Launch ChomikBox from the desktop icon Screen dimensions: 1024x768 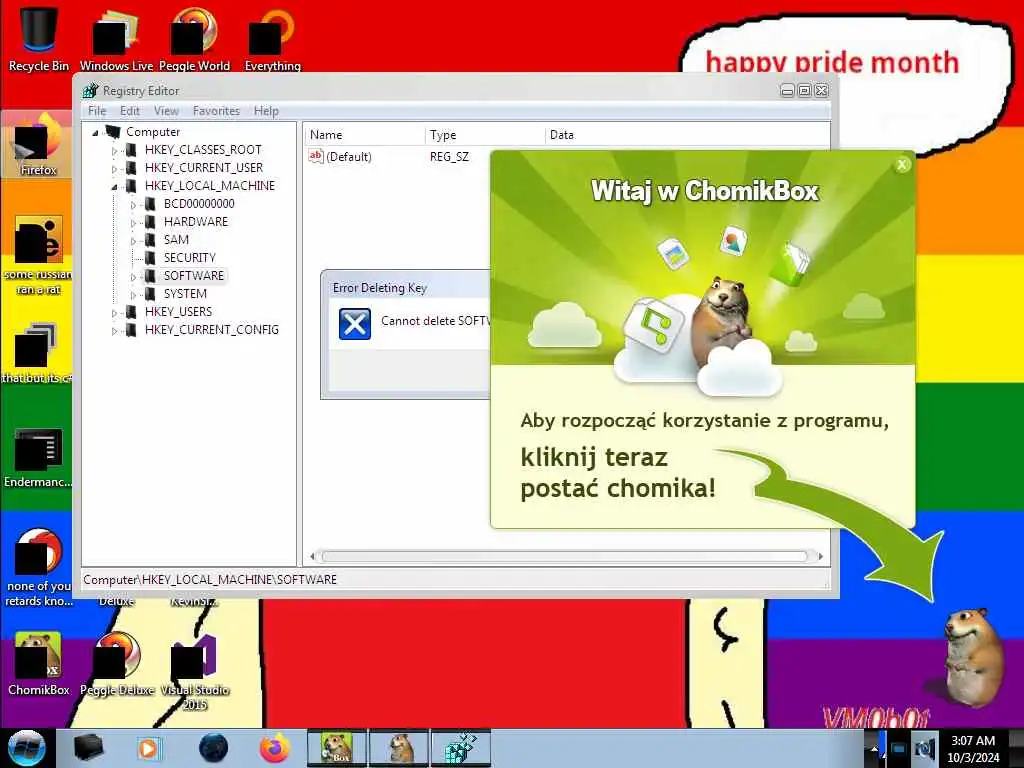[38, 664]
